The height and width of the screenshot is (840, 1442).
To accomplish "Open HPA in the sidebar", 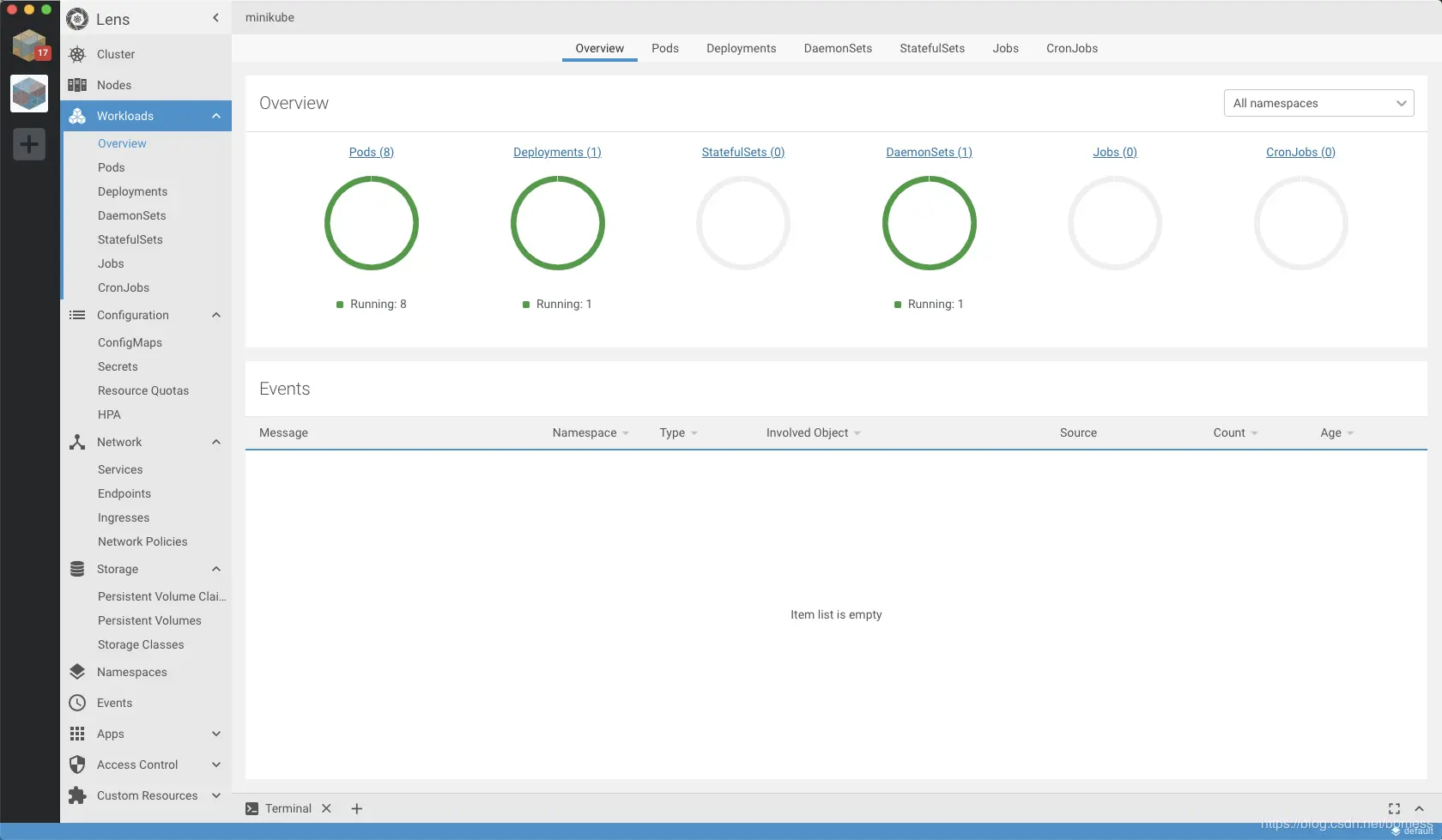I will [109, 414].
